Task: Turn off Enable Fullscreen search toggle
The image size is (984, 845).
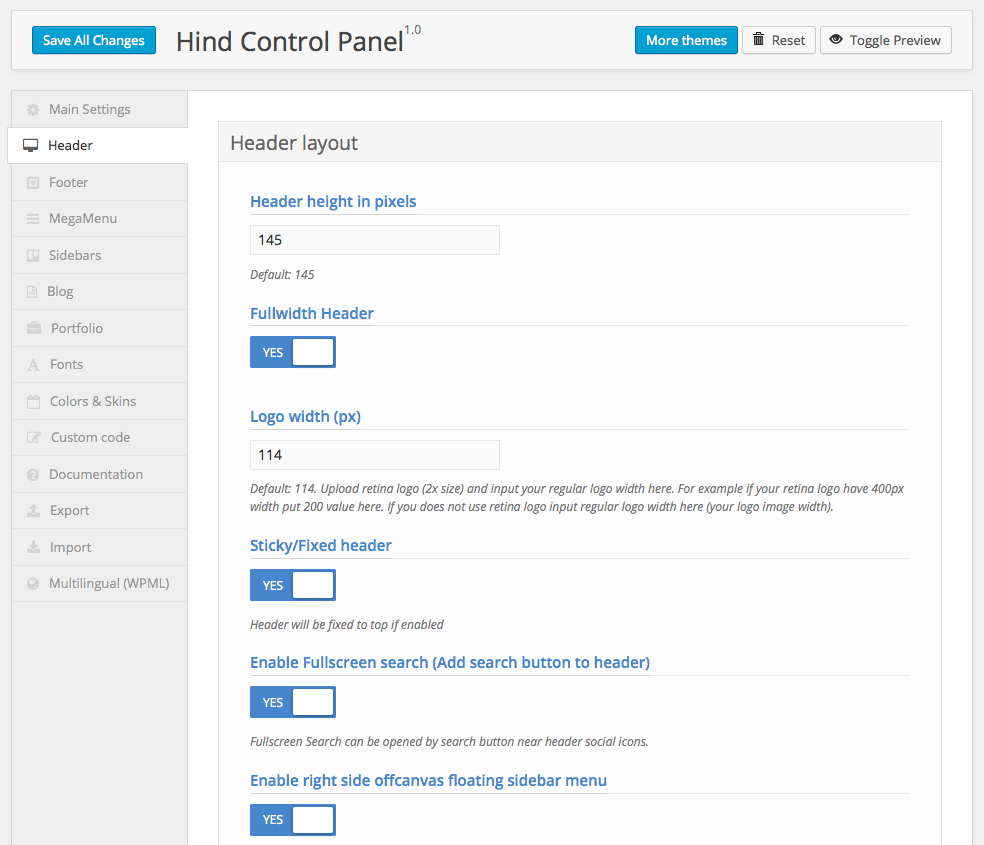Action: click(x=292, y=702)
